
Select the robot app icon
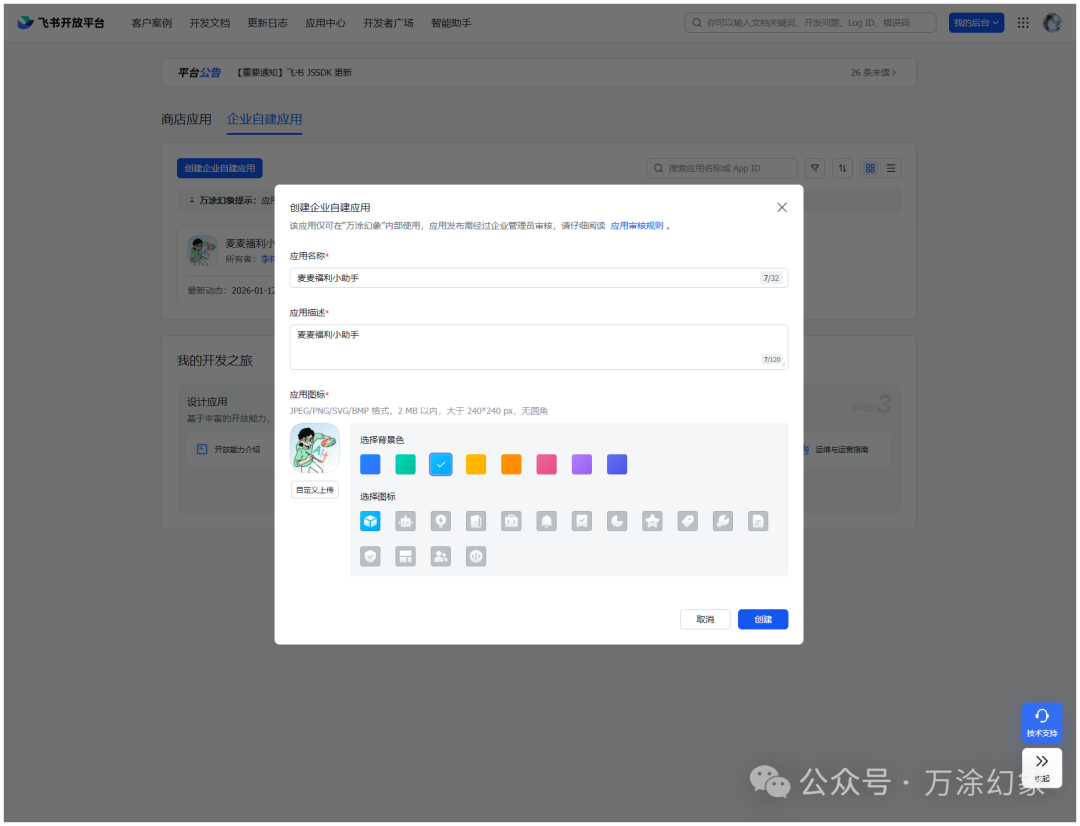405,521
